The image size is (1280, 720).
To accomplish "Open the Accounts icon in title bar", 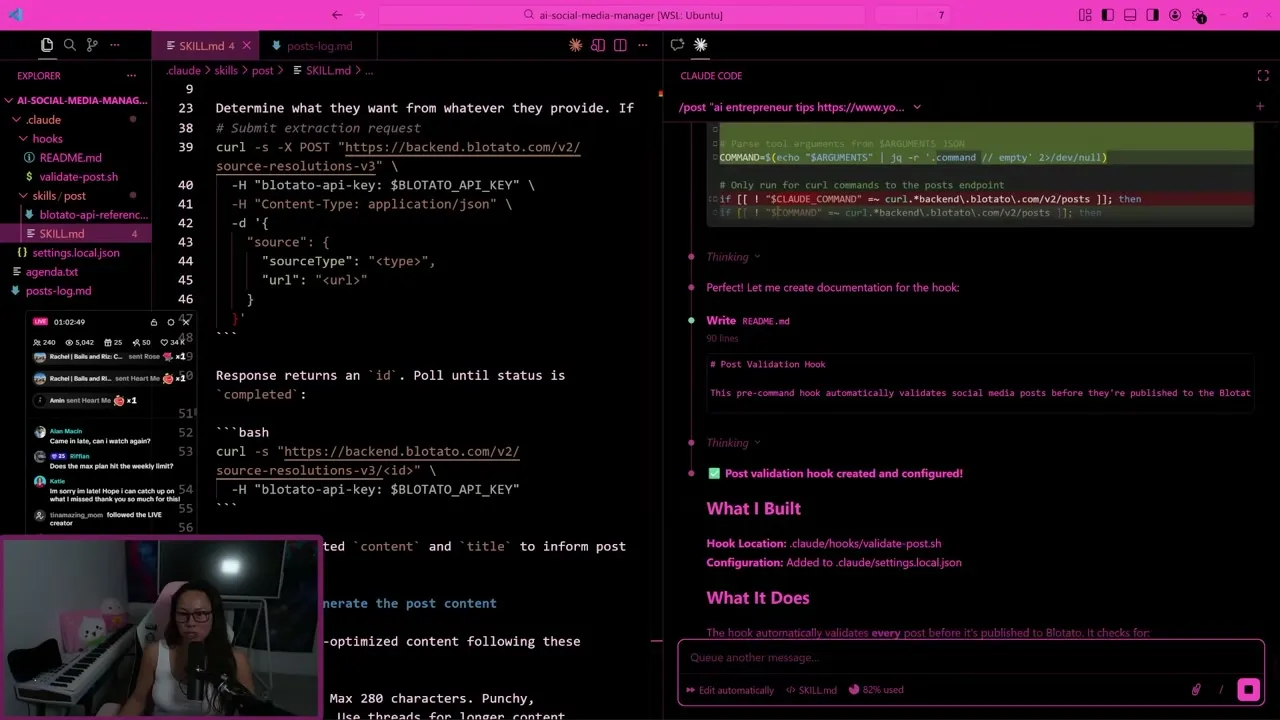I will click(1175, 15).
